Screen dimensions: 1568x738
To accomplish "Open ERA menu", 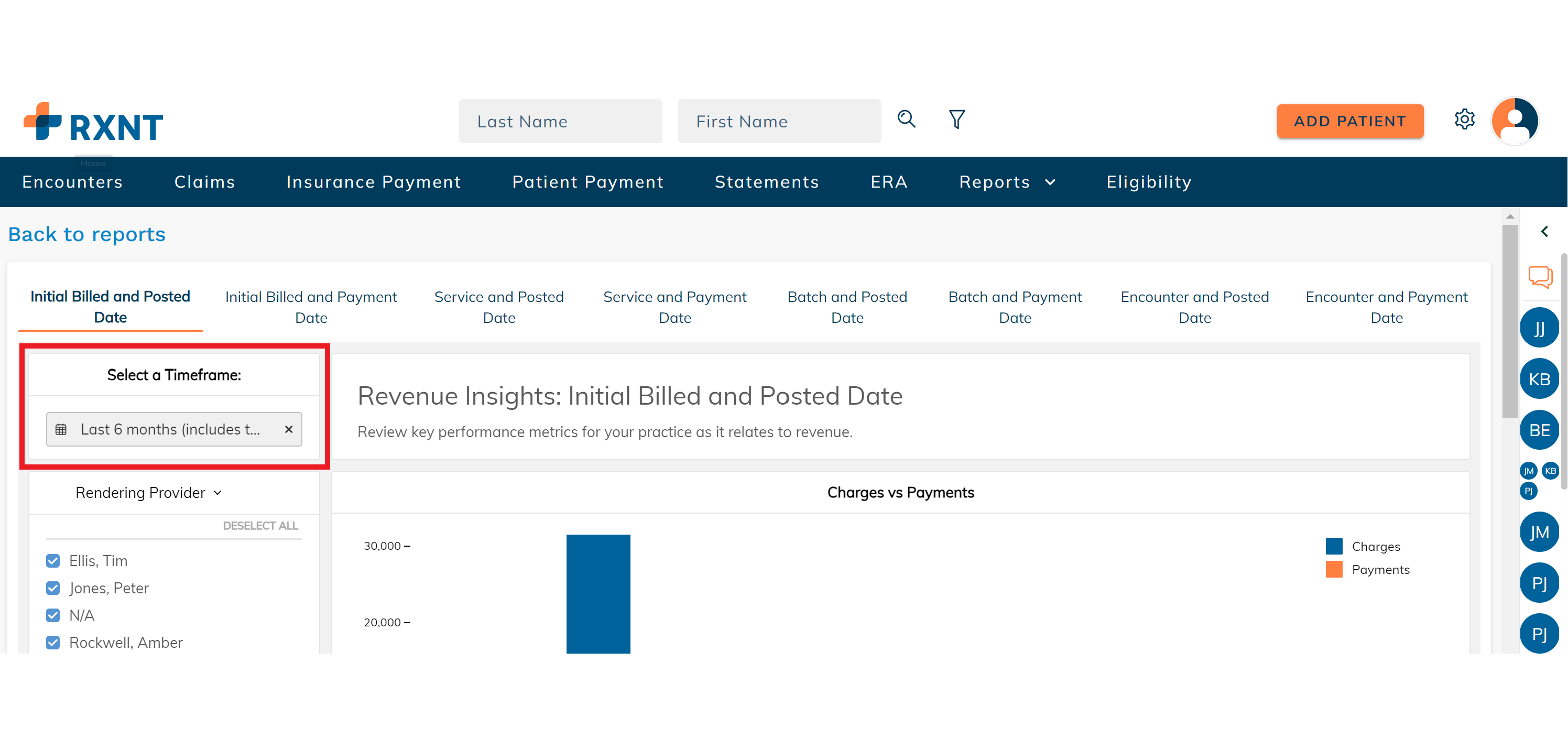I will point(889,182).
